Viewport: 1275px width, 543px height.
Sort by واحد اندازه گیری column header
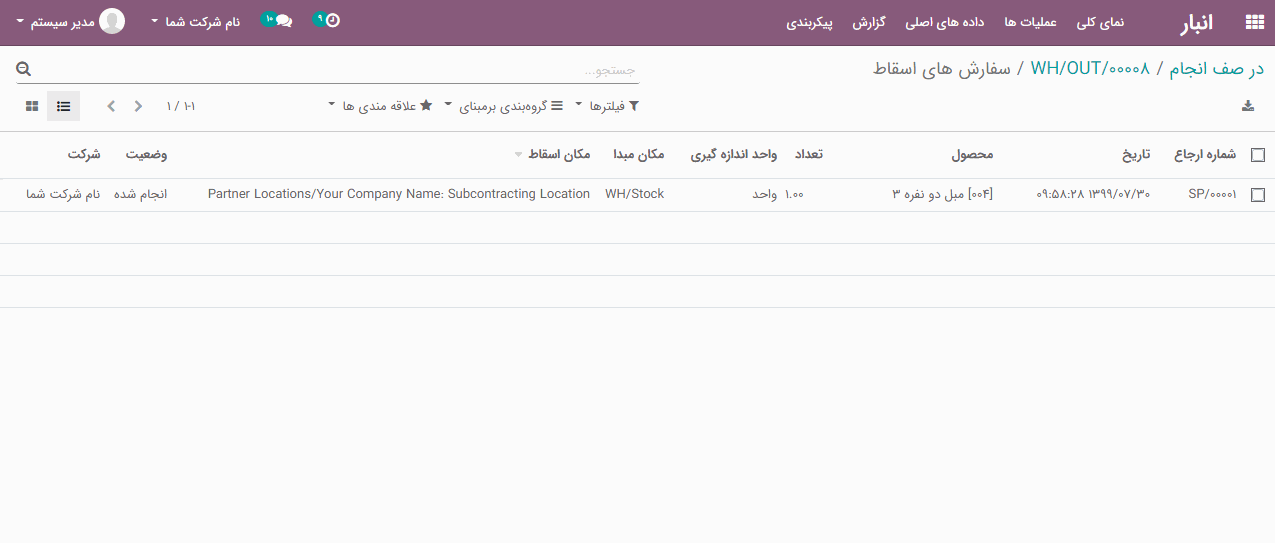[x=734, y=154]
